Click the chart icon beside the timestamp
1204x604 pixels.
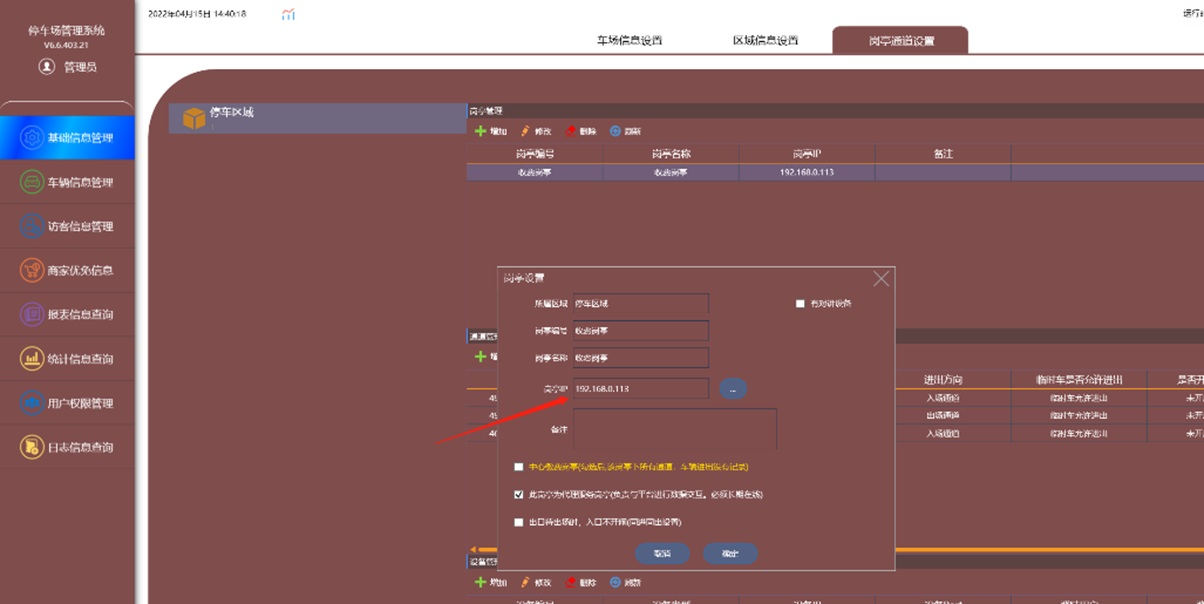(288, 15)
